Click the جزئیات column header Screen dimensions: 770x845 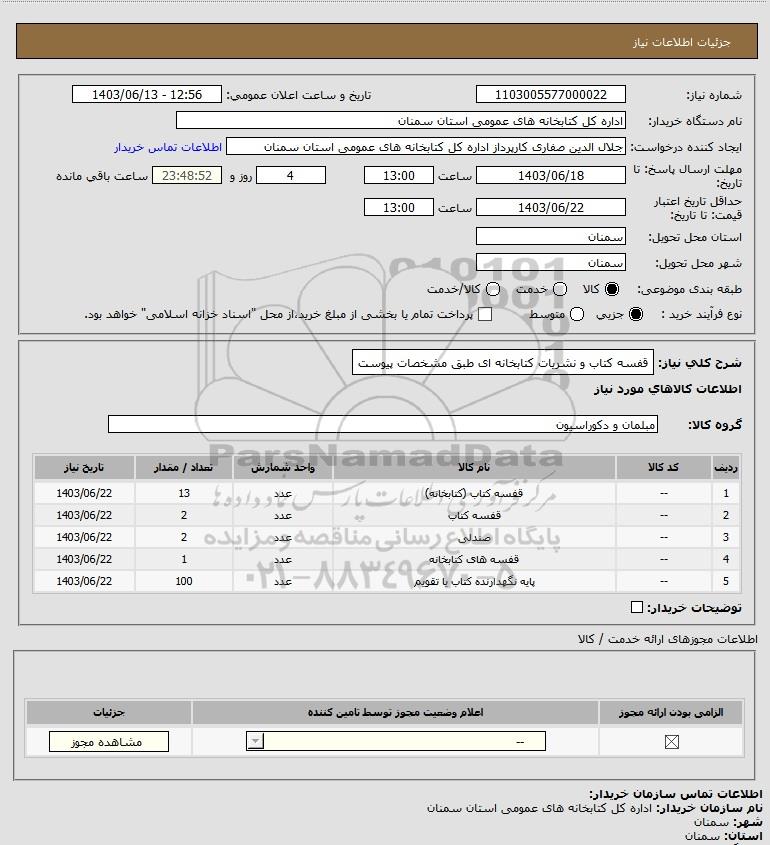point(109,712)
